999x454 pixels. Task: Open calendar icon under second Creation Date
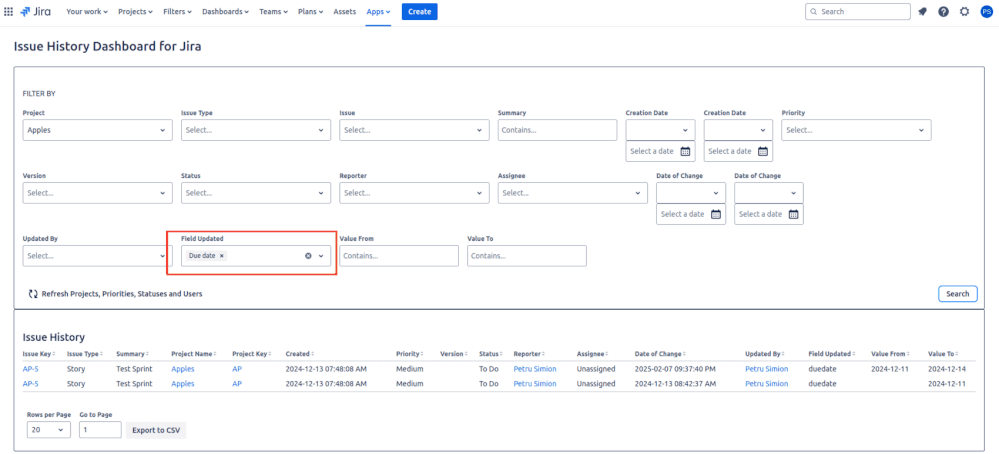click(x=763, y=152)
